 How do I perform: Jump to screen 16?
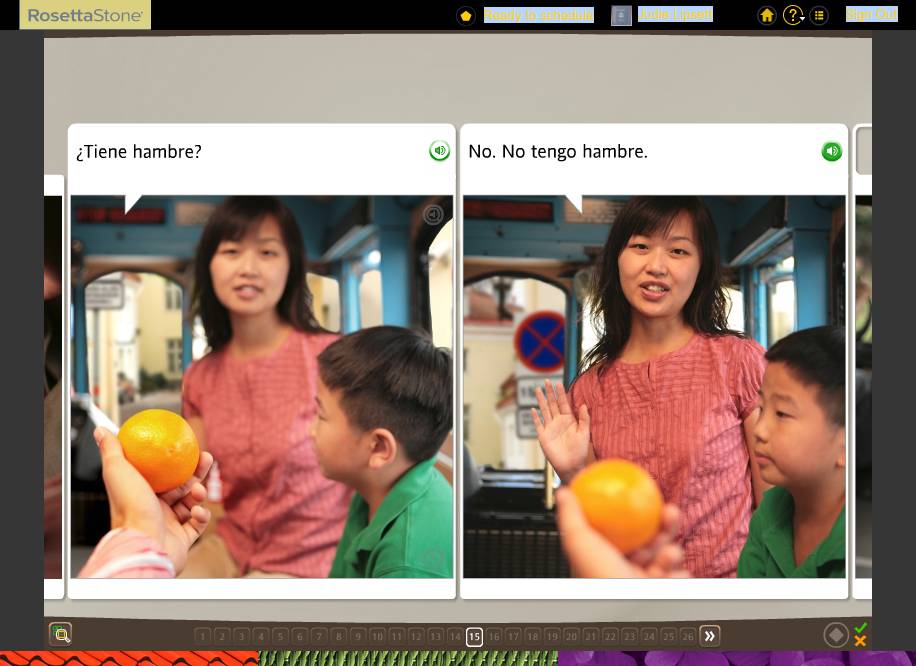point(494,636)
